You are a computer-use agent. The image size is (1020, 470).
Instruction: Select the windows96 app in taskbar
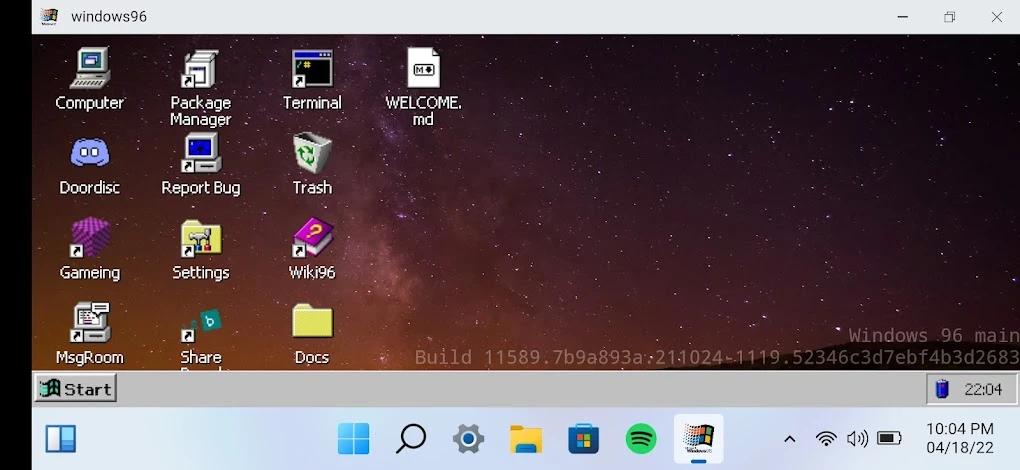coord(698,439)
